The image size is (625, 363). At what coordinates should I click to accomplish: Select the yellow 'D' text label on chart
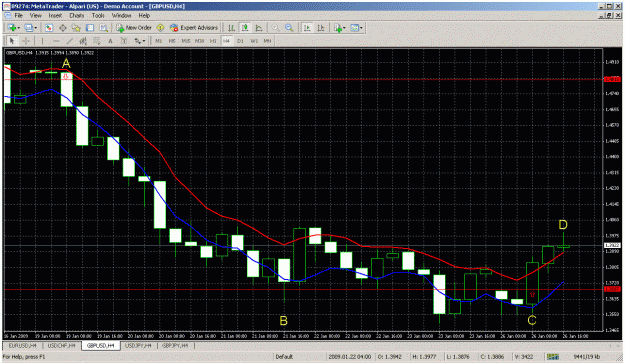click(x=562, y=225)
